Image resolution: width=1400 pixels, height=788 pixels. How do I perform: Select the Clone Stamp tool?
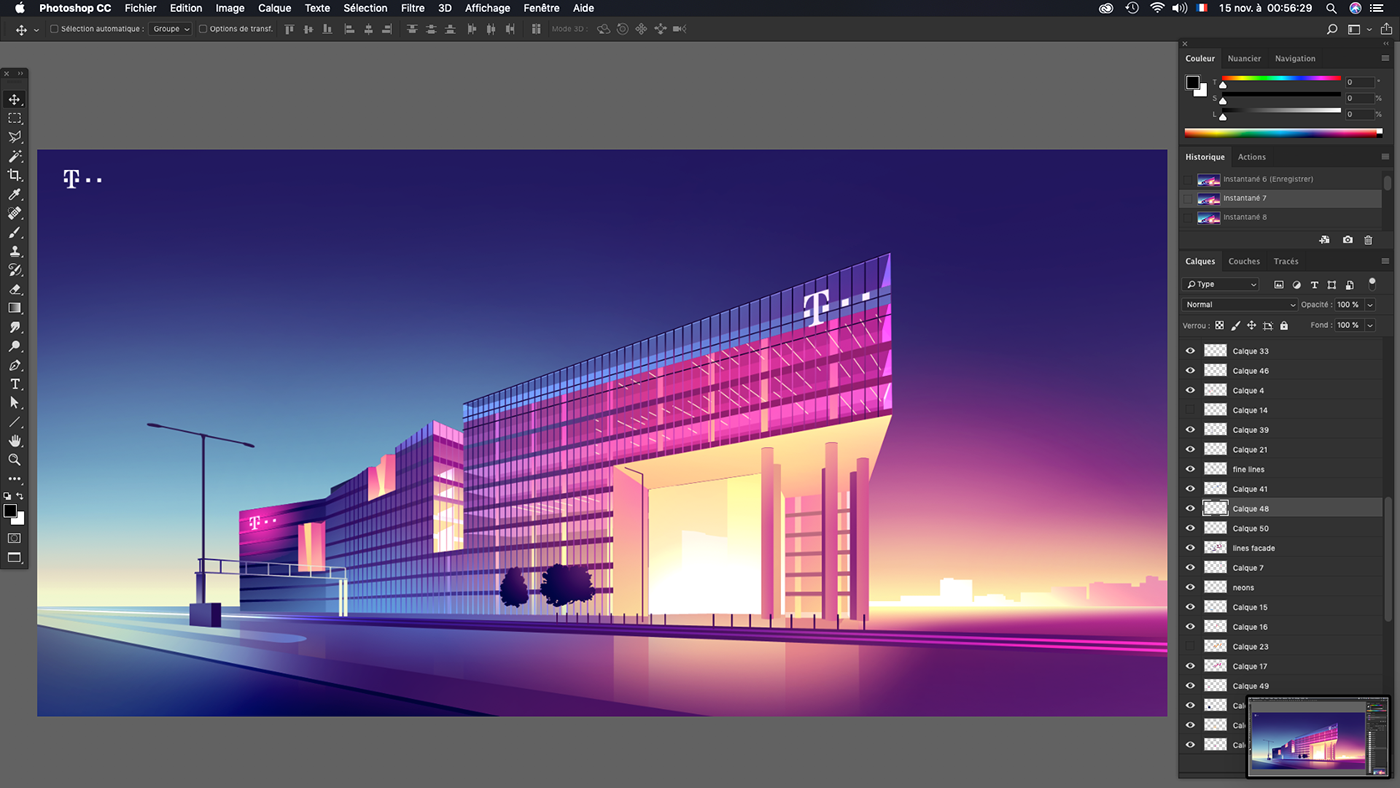15,252
